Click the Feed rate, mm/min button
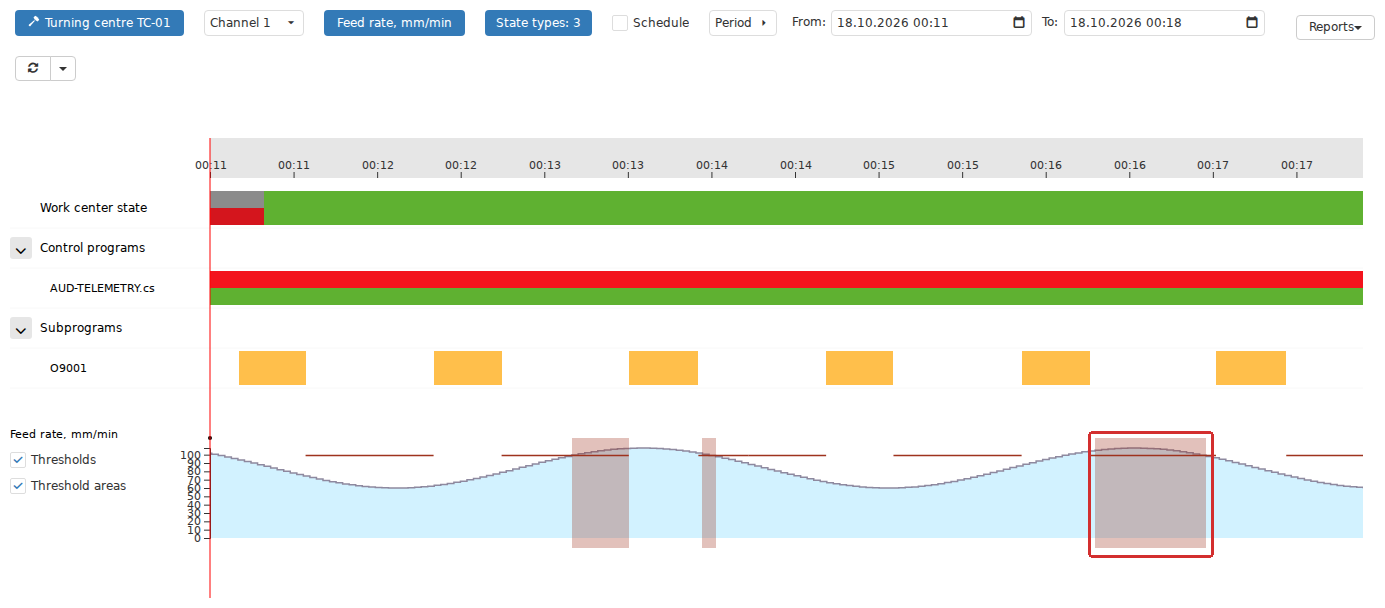 pos(394,23)
